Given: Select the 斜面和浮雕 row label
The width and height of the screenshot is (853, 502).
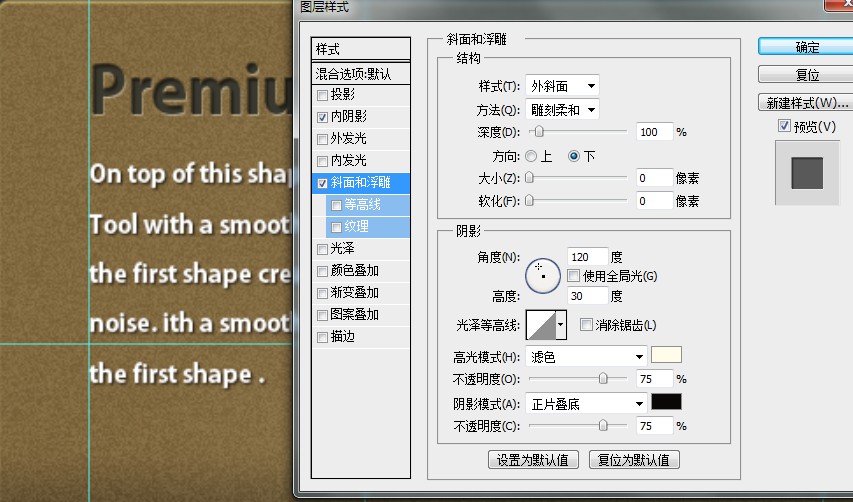Looking at the screenshot, I should (x=361, y=182).
